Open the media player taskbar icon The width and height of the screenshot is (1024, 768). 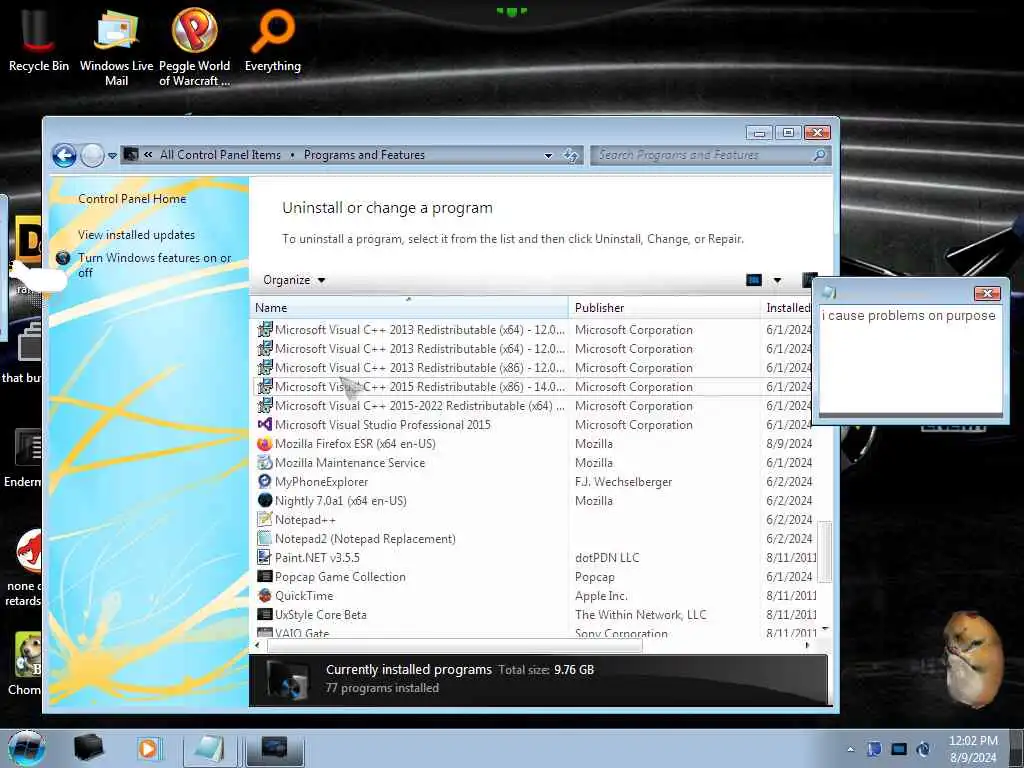point(149,748)
